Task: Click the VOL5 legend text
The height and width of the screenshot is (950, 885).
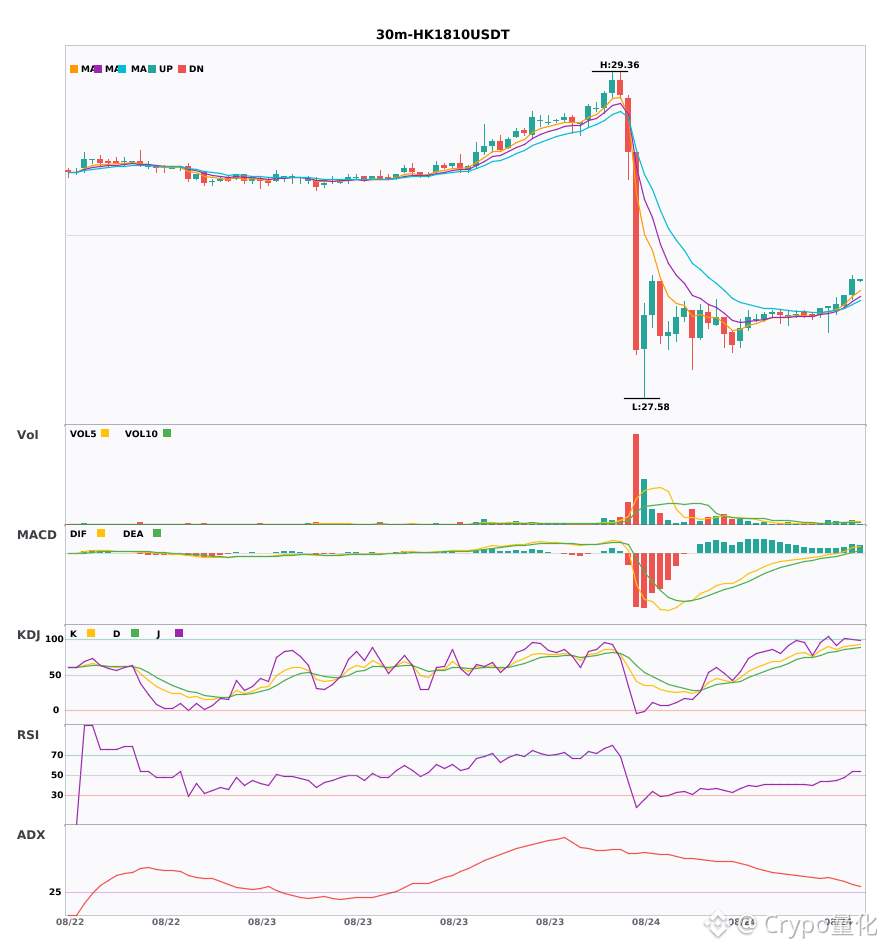Action: 83,434
